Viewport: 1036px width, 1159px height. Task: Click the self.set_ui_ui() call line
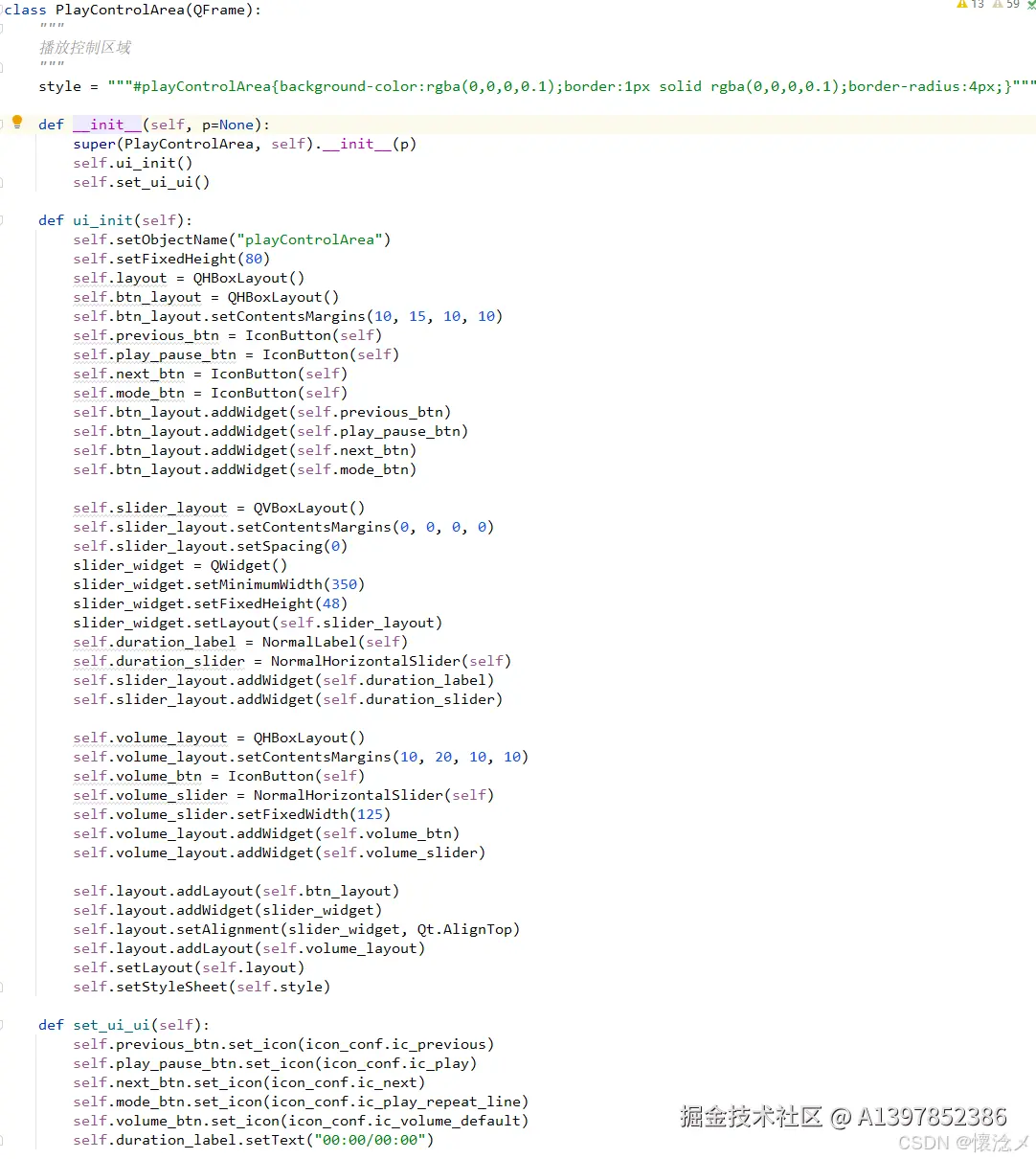(142, 182)
